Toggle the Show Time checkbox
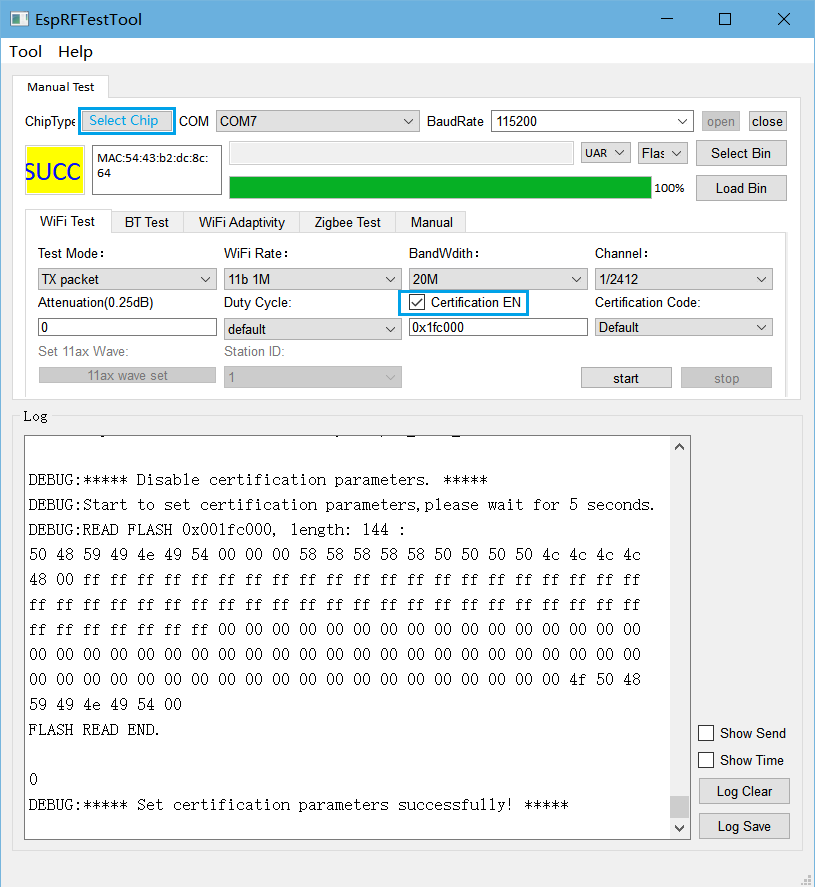Viewport: 815px width, 887px height. [x=706, y=760]
